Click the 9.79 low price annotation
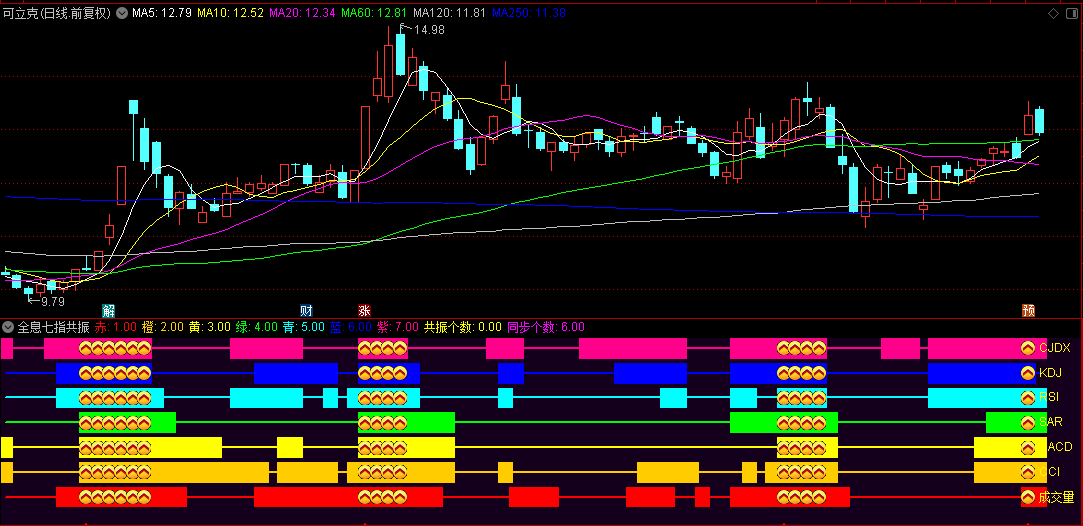The height and width of the screenshot is (526, 1083). click(x=52, y=302)
